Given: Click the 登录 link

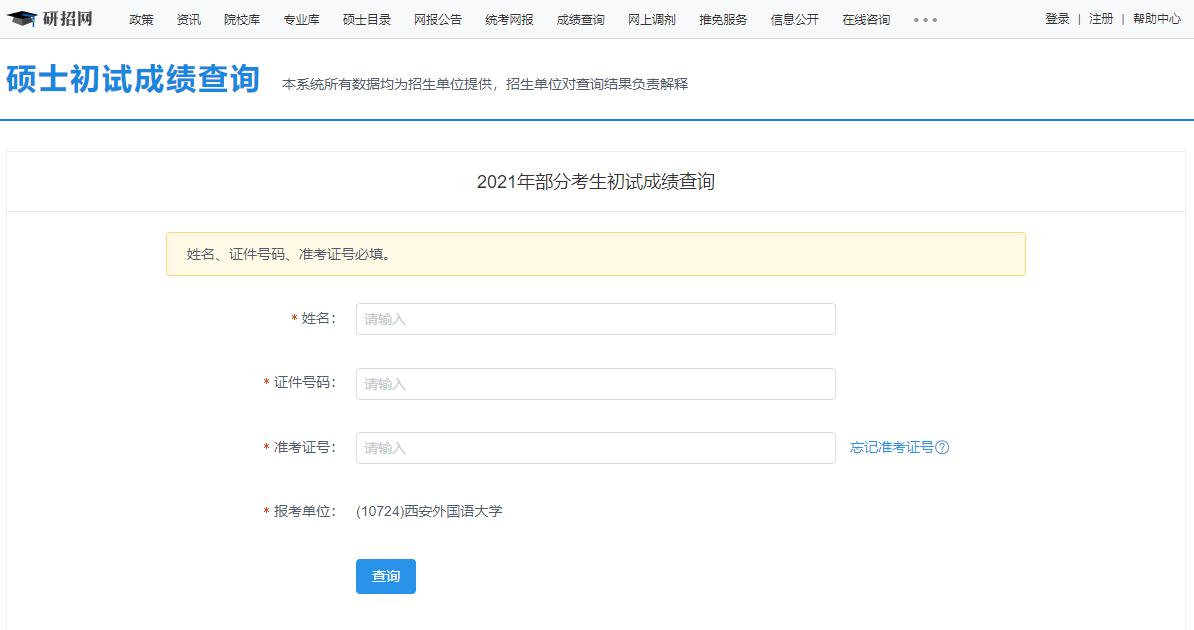Looking at the screenshot, I should point(1057,19).
